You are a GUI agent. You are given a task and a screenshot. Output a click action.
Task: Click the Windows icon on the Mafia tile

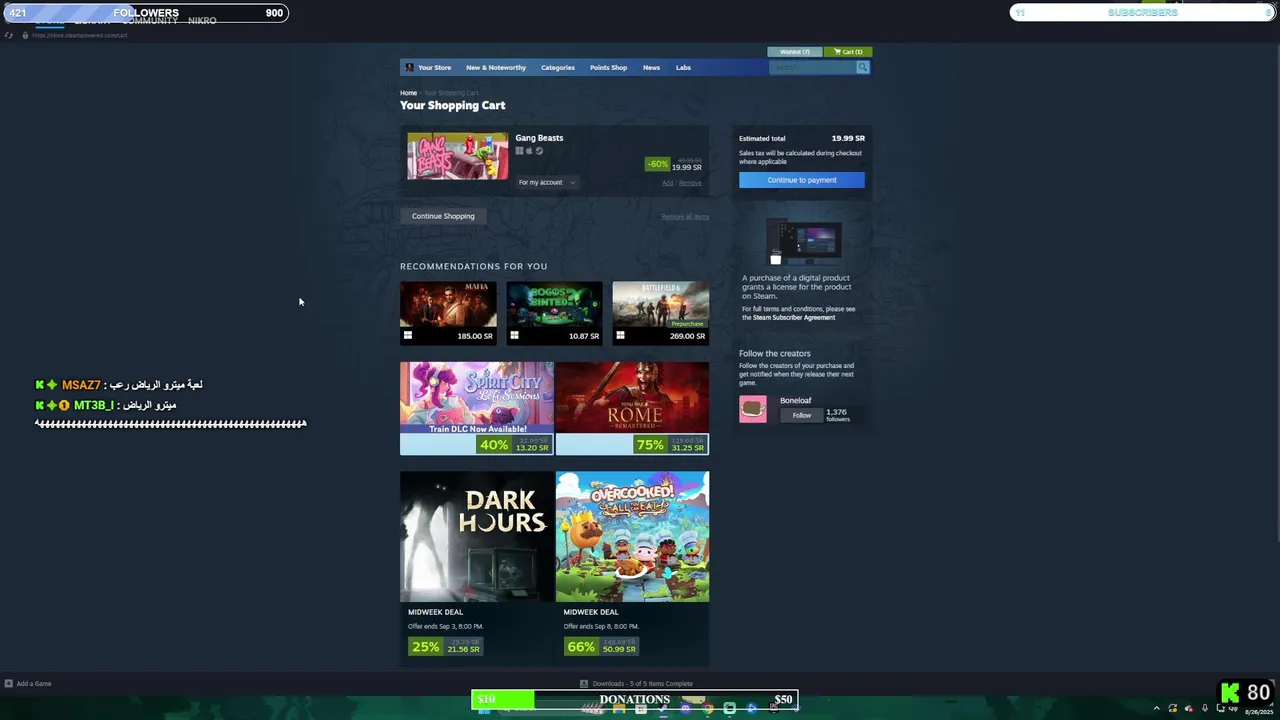tap(407, 336)
